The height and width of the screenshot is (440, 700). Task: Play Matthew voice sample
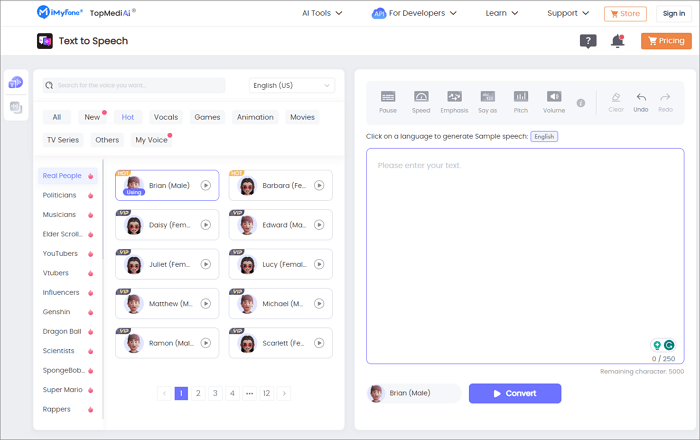(205, 303)
